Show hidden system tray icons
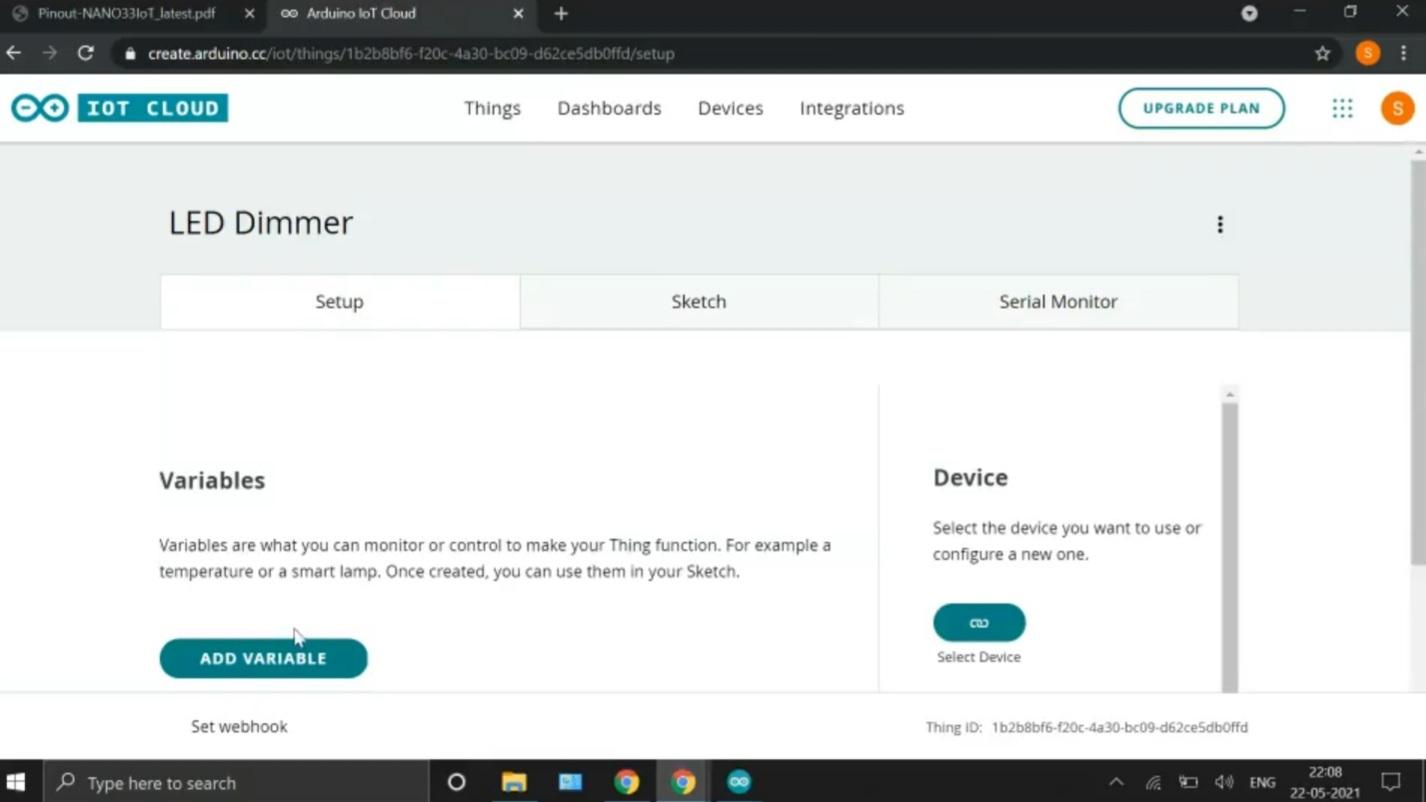Image resolution: width=1426 pixels, height=802 pixels. (1116, 782)
